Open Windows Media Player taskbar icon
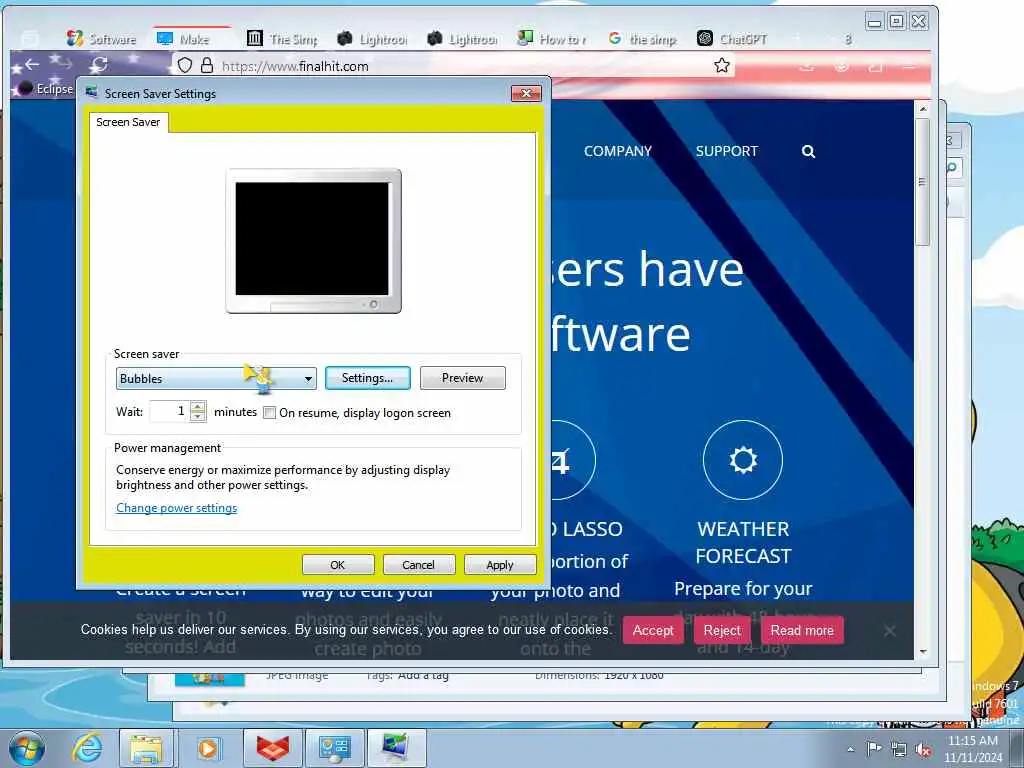 [x=208, y=748]
